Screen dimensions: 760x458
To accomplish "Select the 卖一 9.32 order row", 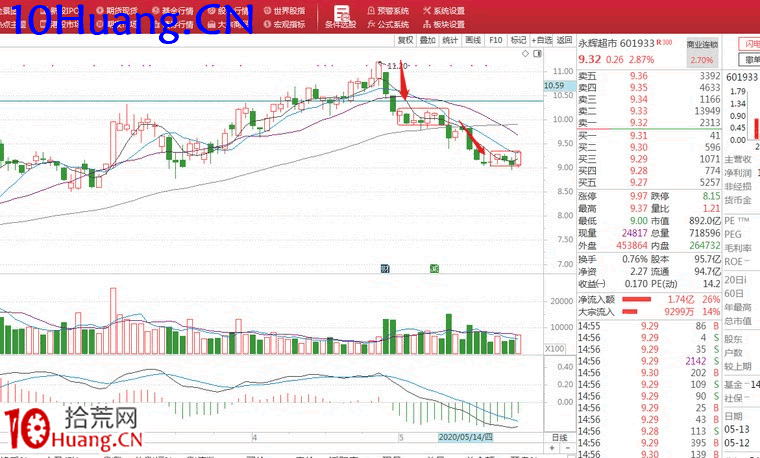I will pos(649,123).
